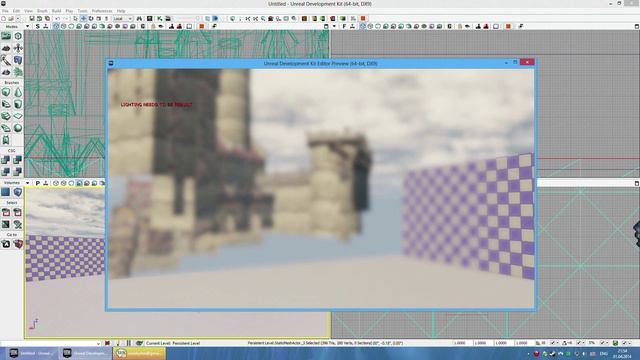The height and width of the screenshot is (360, 640).
Task: Select the Linear Staircase brush builder
Action: coord(6,116)
